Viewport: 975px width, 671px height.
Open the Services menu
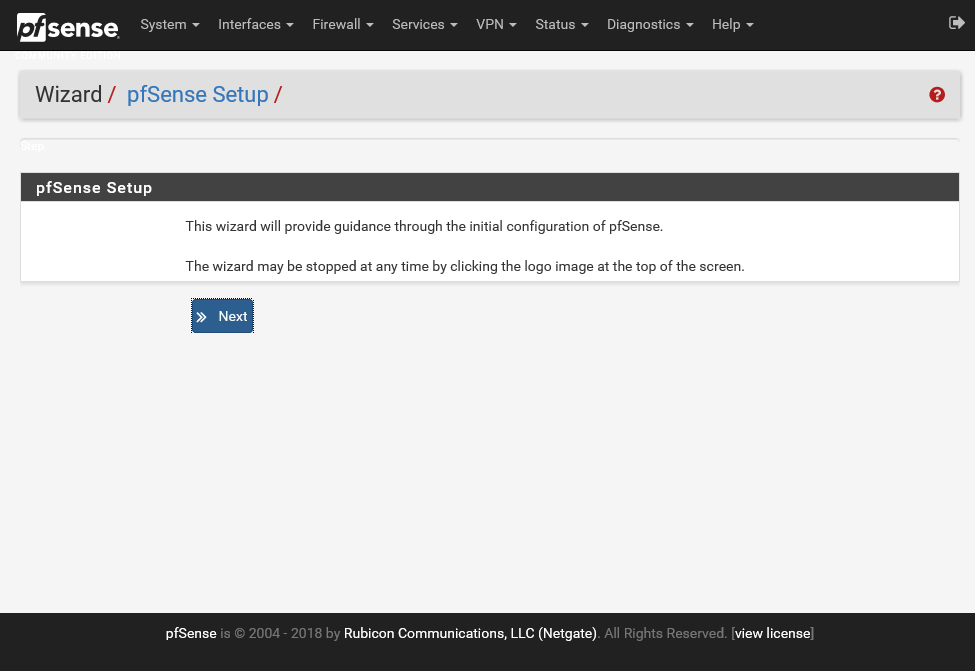coord(425,24)
